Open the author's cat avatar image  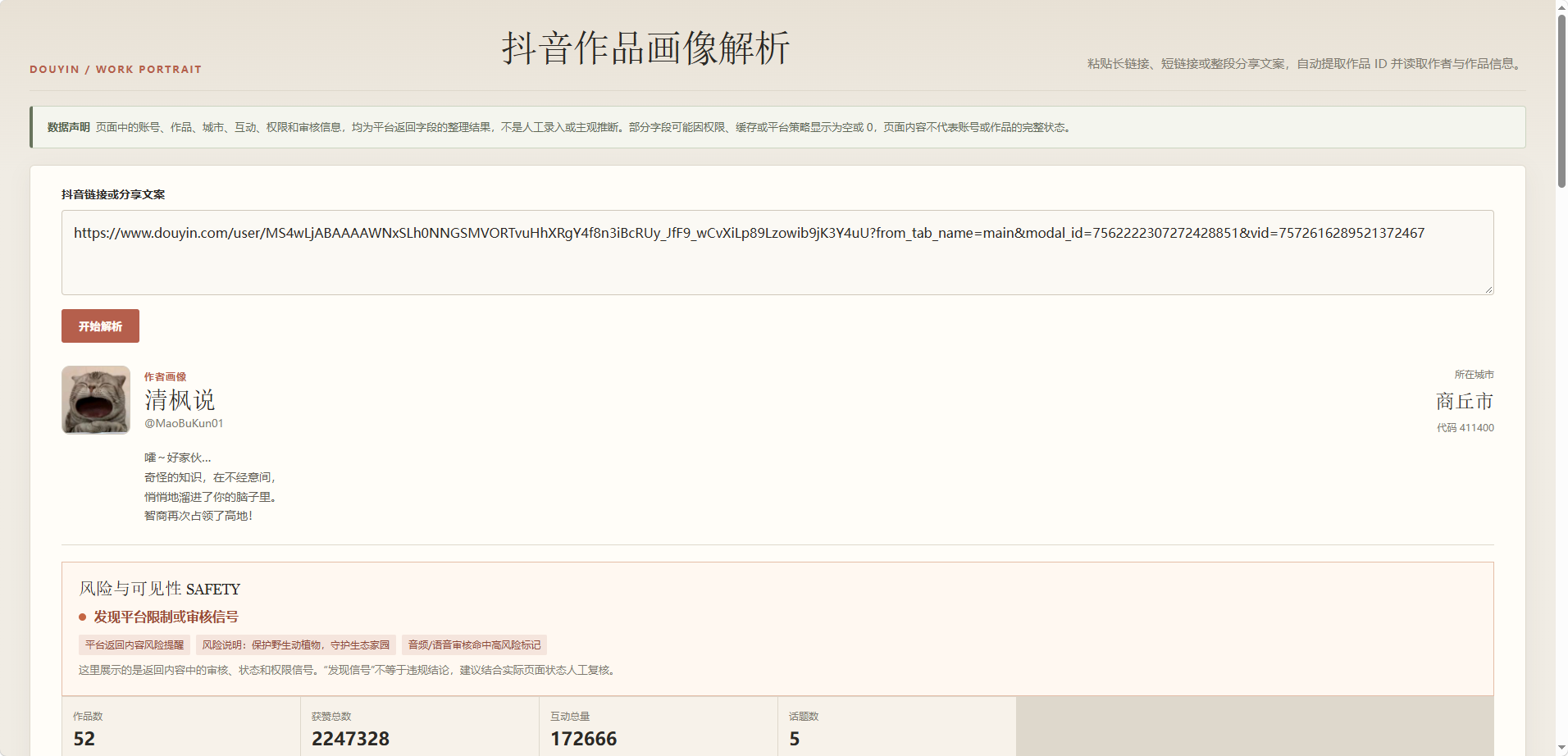[96, 399]
